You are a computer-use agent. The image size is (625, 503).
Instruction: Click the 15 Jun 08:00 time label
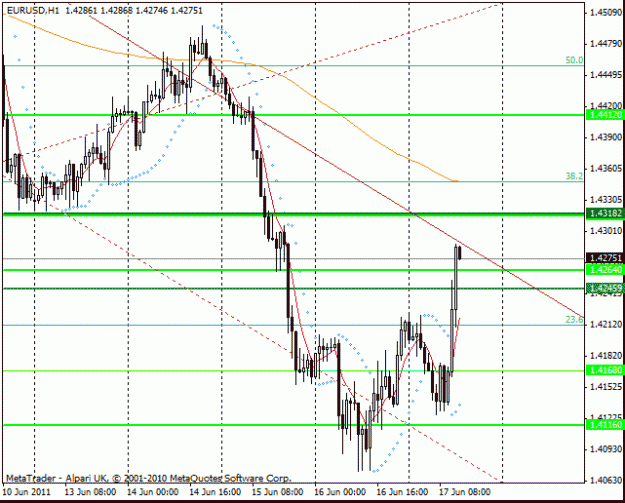[x=277, y=492]
